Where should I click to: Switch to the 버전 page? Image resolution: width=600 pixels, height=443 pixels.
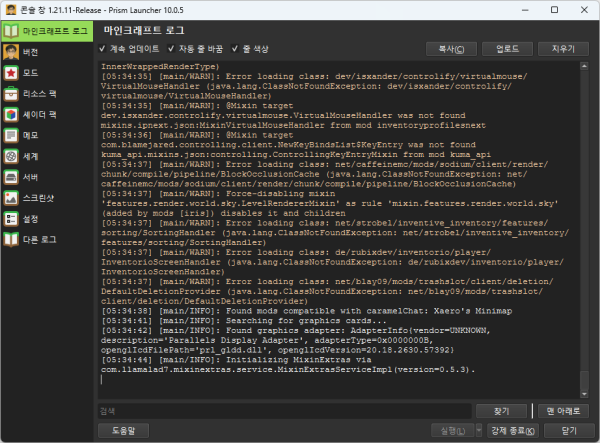click(47, 52)
